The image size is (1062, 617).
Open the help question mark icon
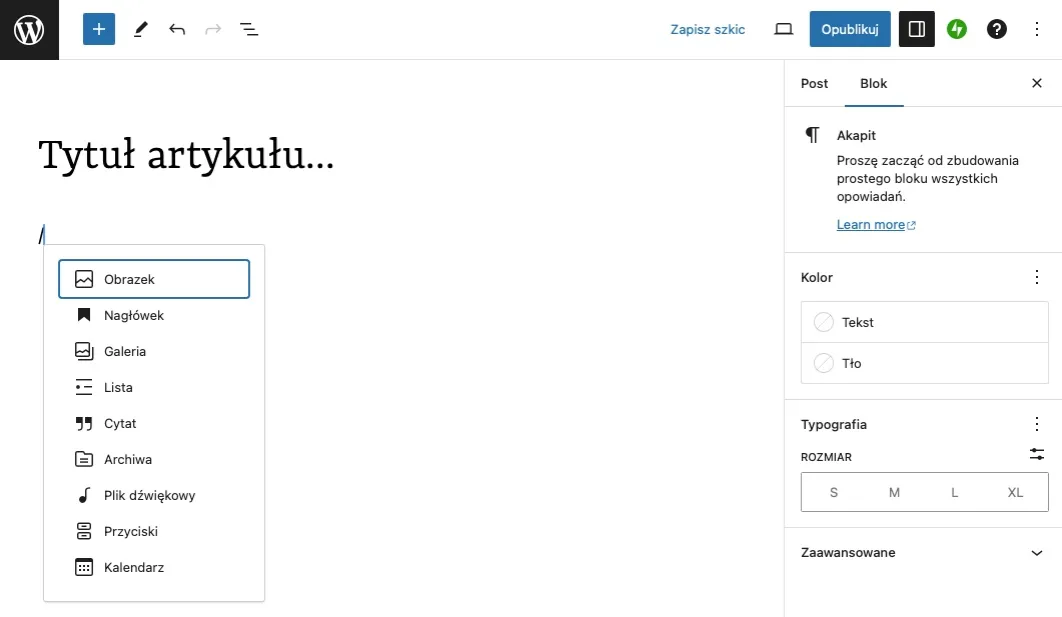pyautogui.click(x=996, y=29)
